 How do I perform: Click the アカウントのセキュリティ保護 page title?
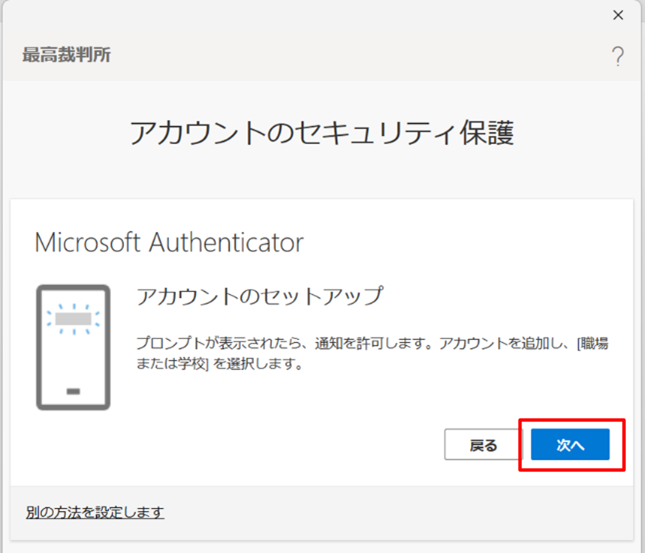click(322, 133)
